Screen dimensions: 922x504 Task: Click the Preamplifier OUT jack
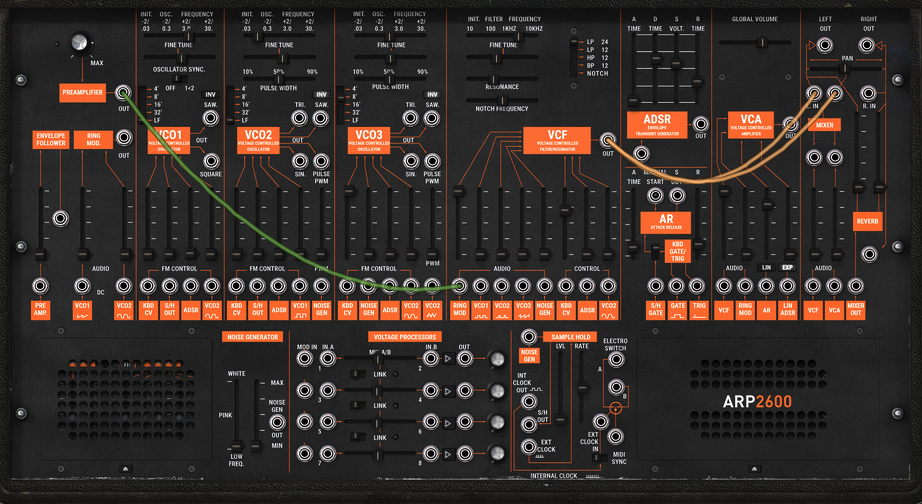(x=123, y=92)
